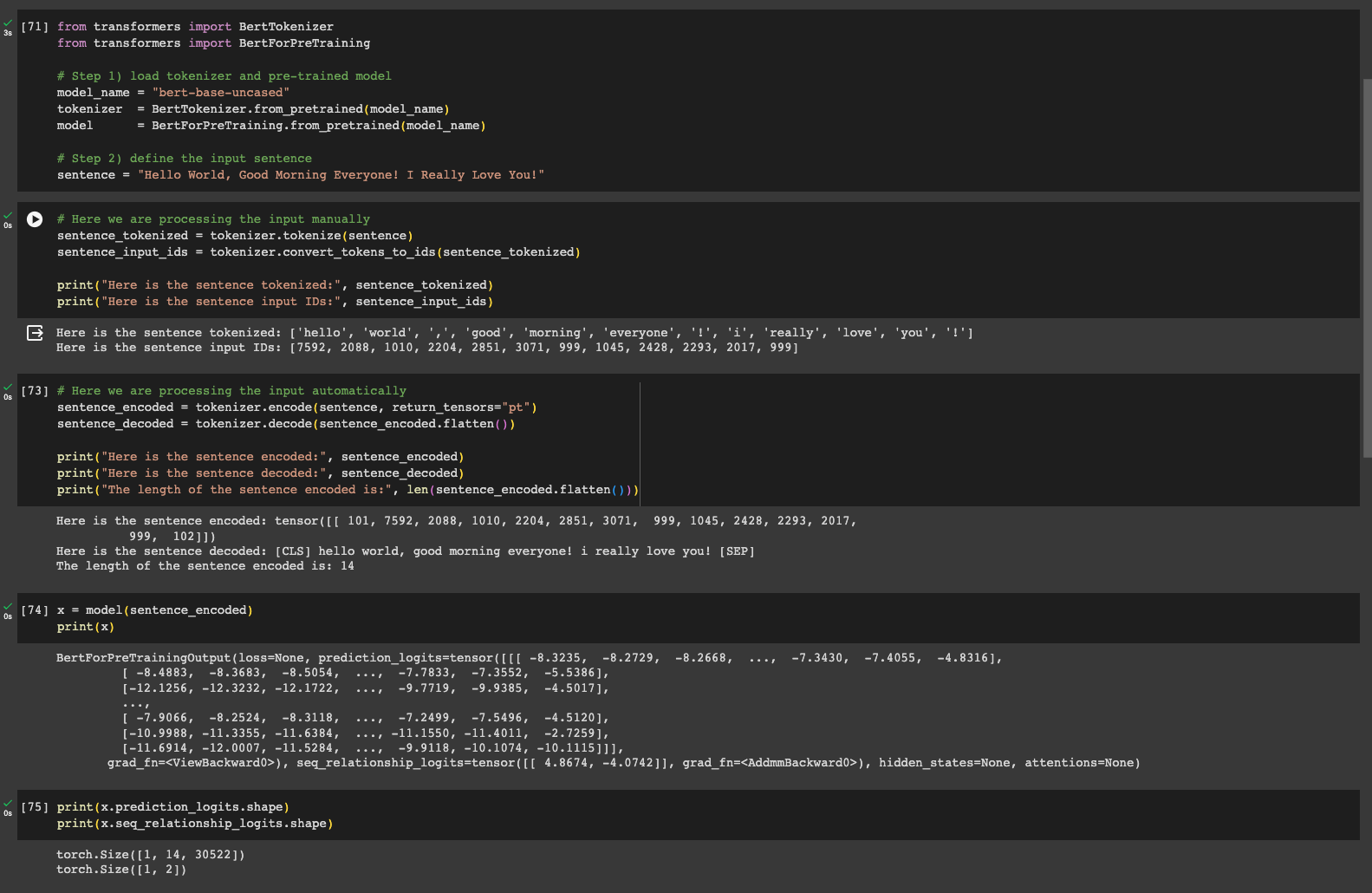
Task: Select execution count [75]
Action: tap(35, 807)
